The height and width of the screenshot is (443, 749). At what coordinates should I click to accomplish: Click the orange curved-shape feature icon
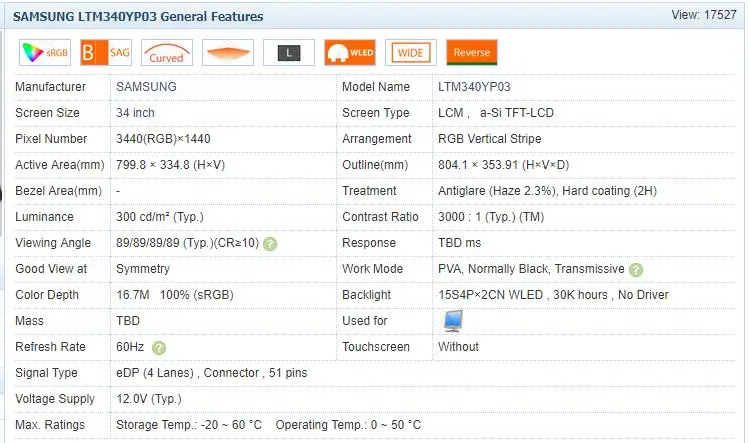tap(228, 53)
